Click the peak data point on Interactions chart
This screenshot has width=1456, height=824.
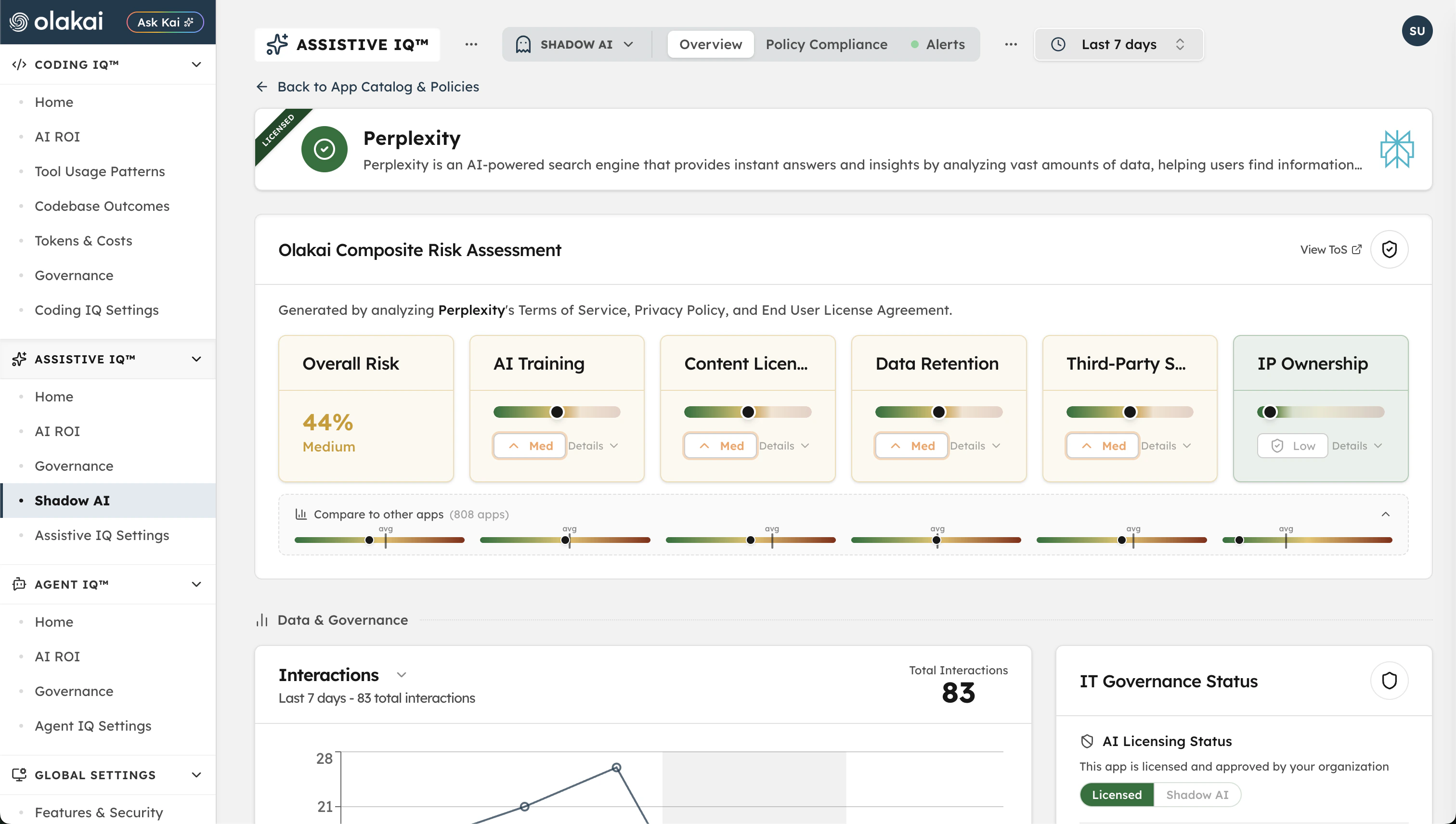616,767
